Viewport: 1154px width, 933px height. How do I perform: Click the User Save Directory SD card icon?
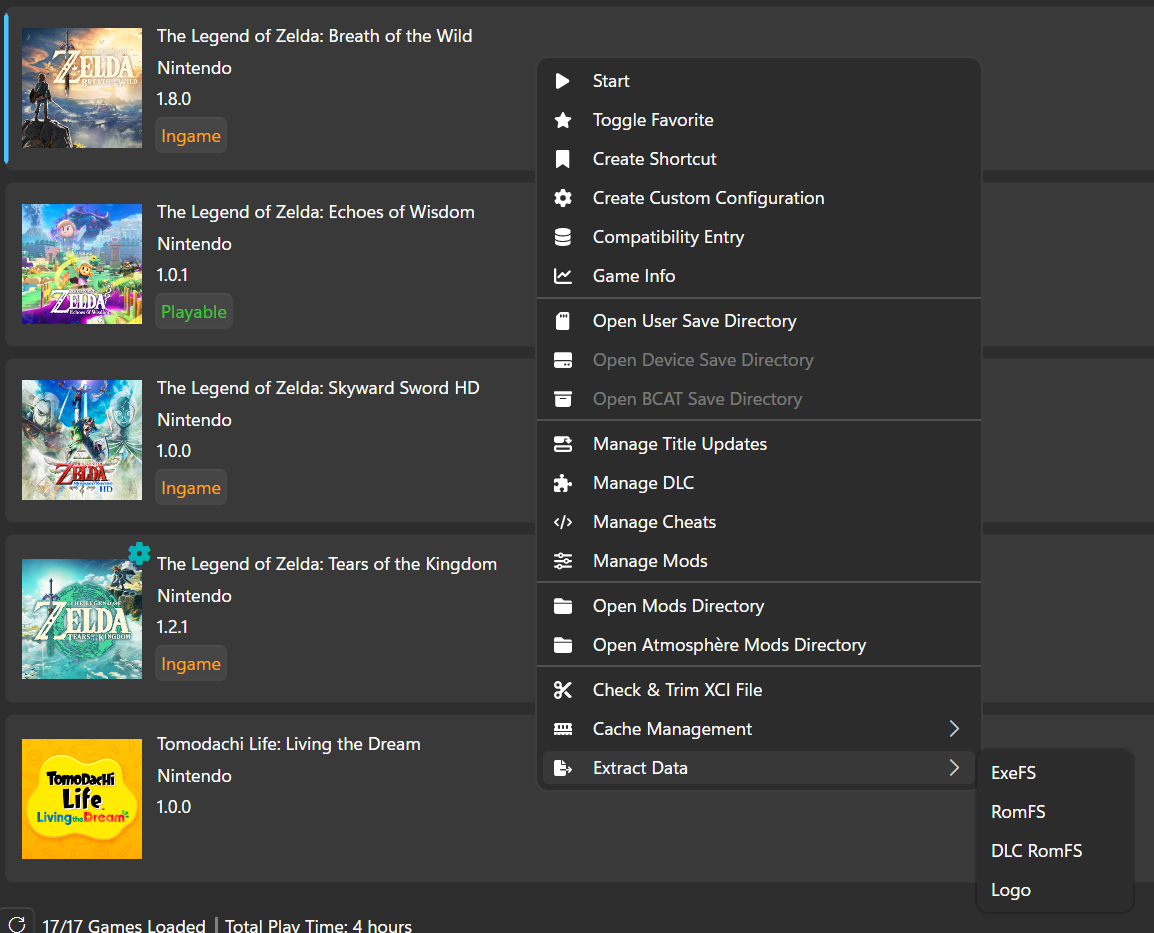[562, 321]
